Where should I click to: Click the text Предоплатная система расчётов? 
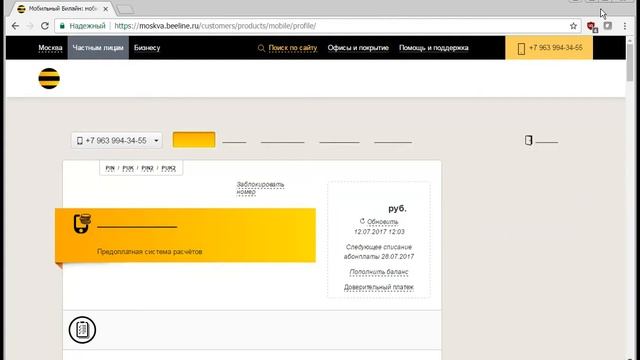149,252
